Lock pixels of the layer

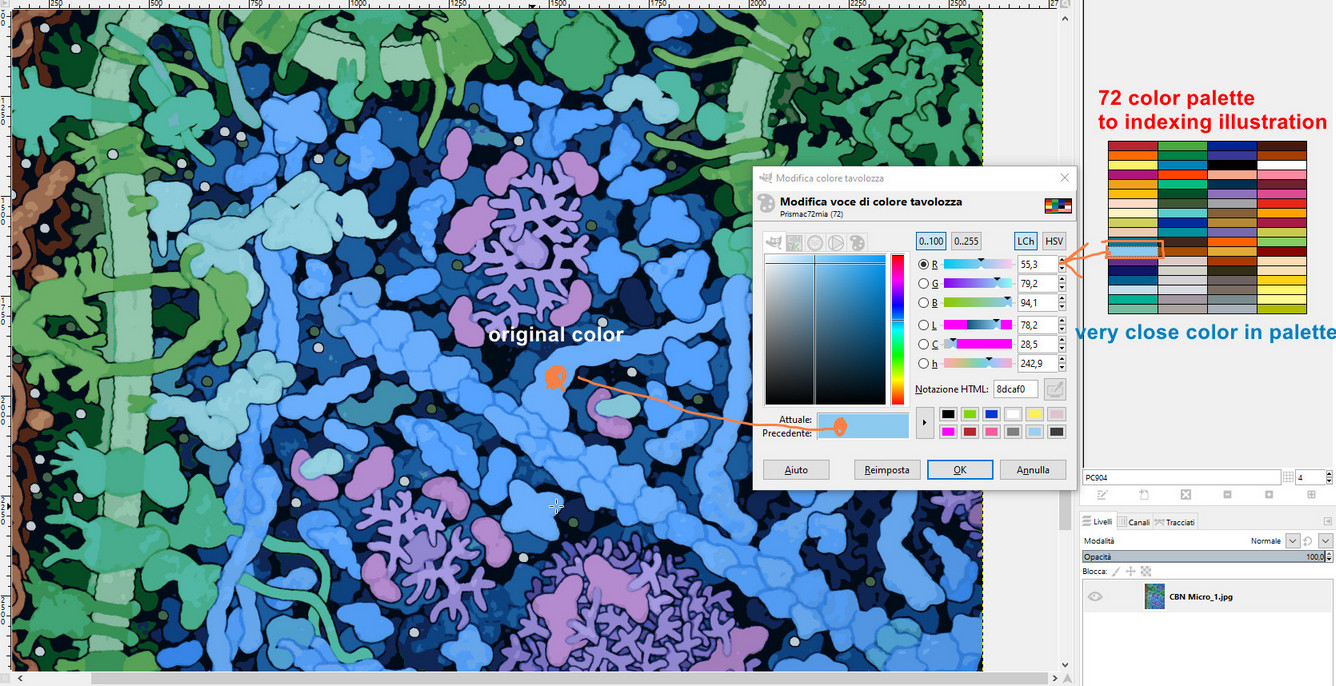tap(1117, 571)
